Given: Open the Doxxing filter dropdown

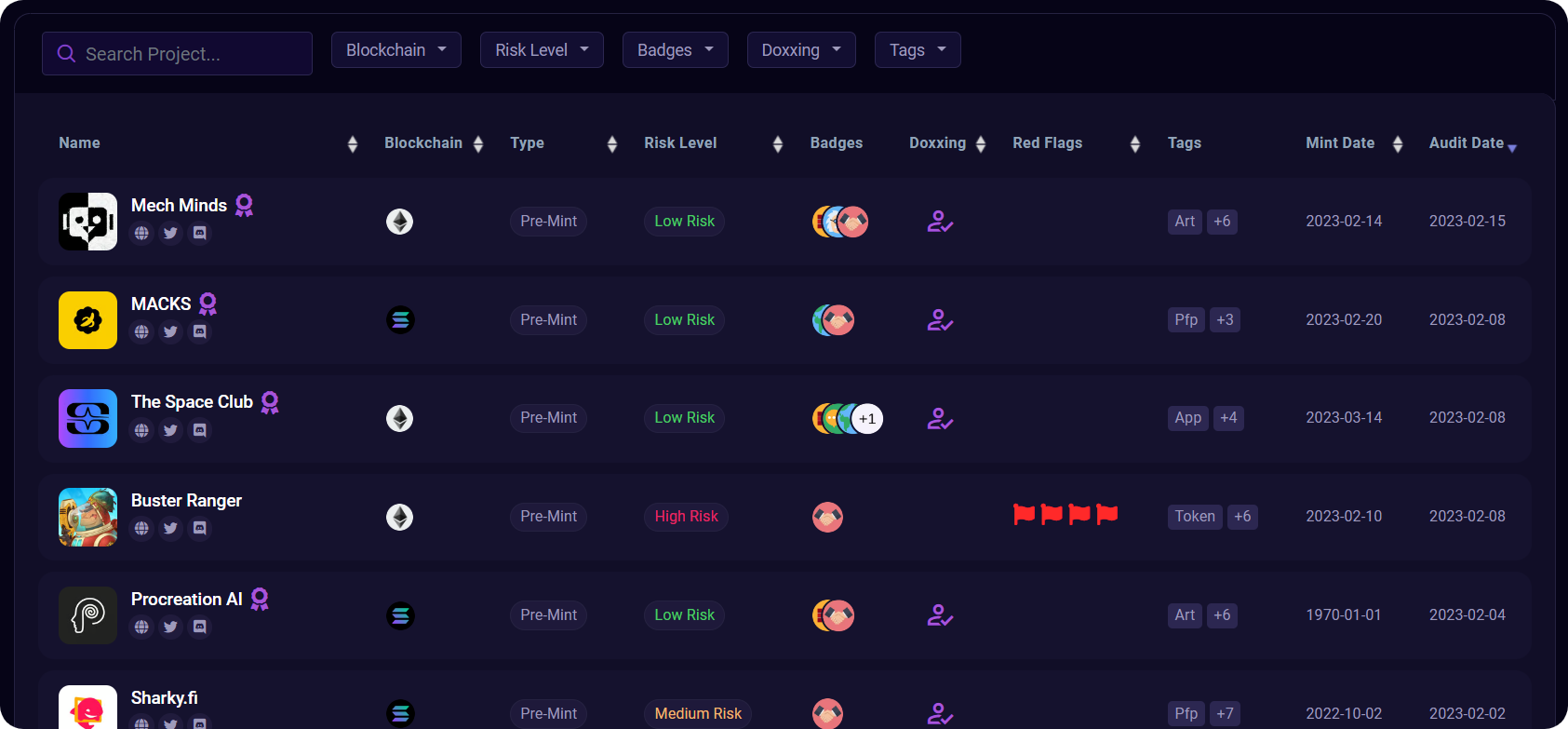Looking at the screenshot, I should pyautogui.click(x=801, y=50).
